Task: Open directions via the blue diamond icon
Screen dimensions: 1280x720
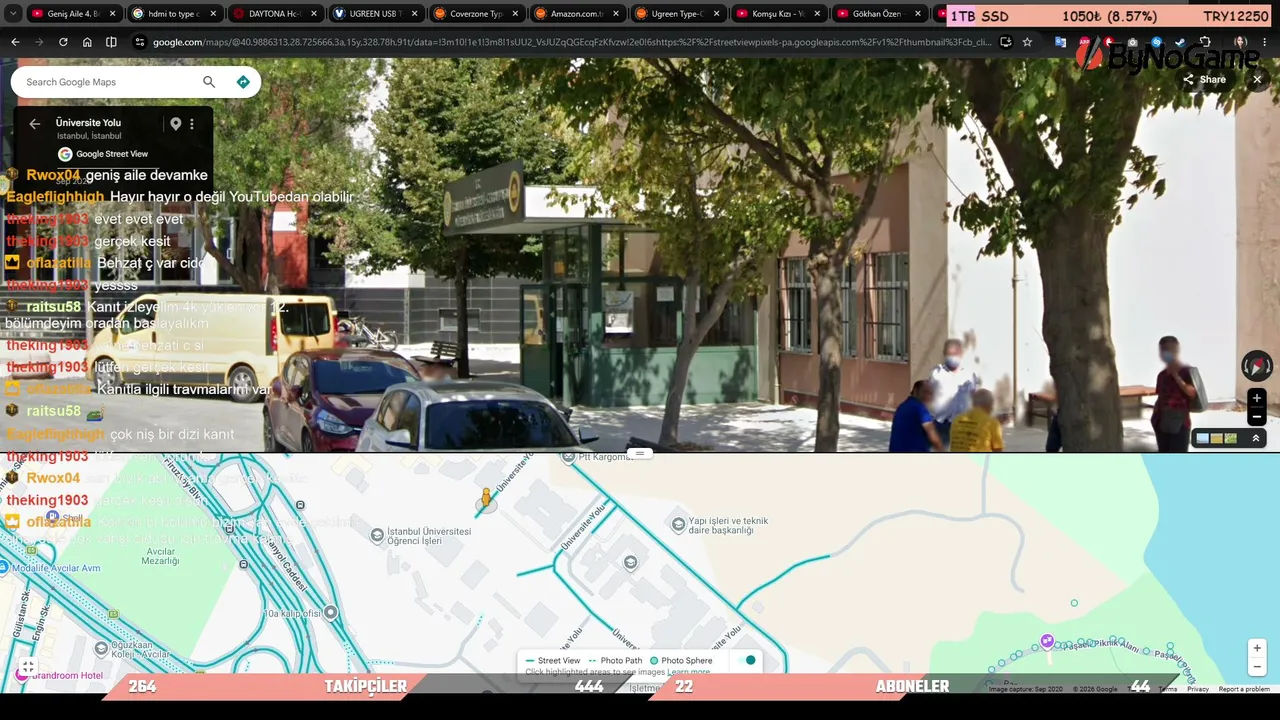Action: pyautogui.click(x=243, y=82)
